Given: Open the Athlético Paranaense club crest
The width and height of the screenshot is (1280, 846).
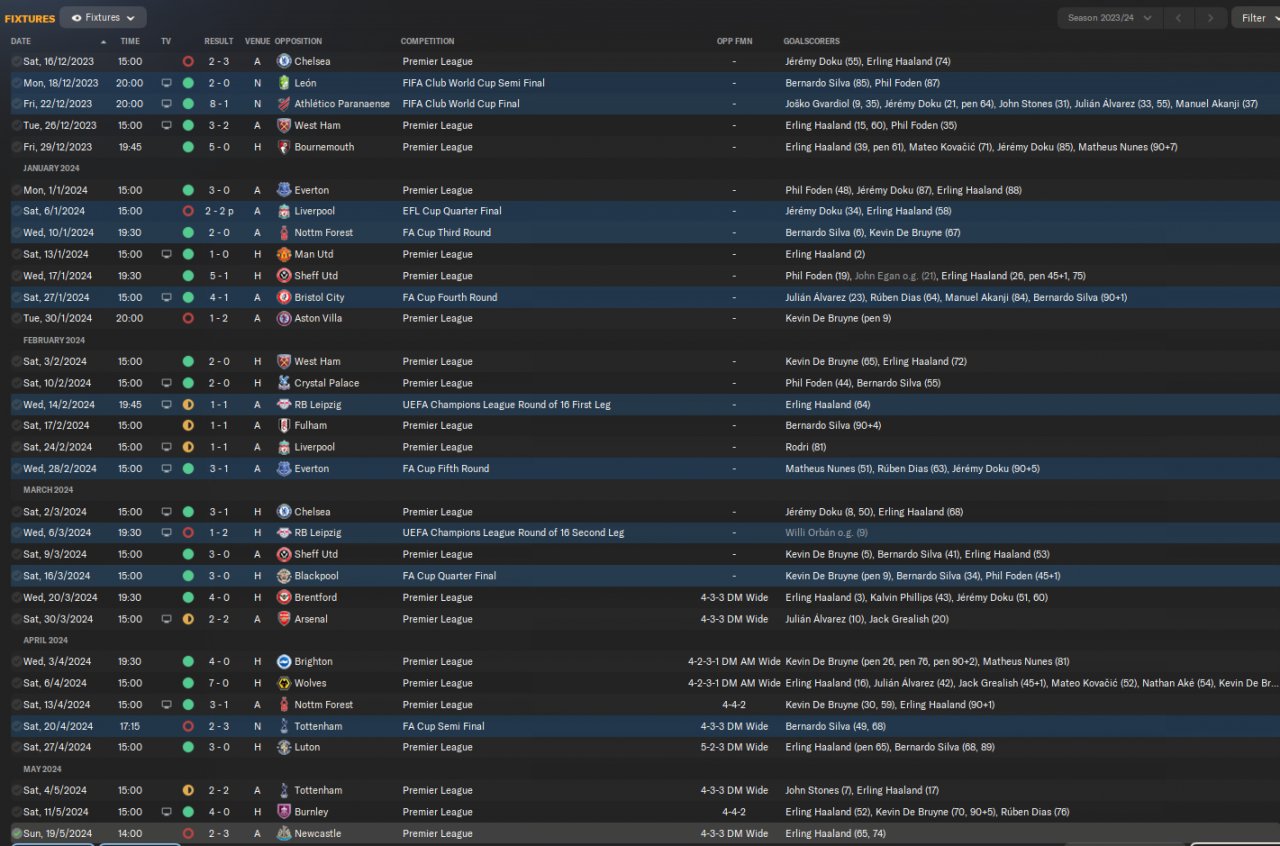Looking at the screenshot, I should 284,104.
